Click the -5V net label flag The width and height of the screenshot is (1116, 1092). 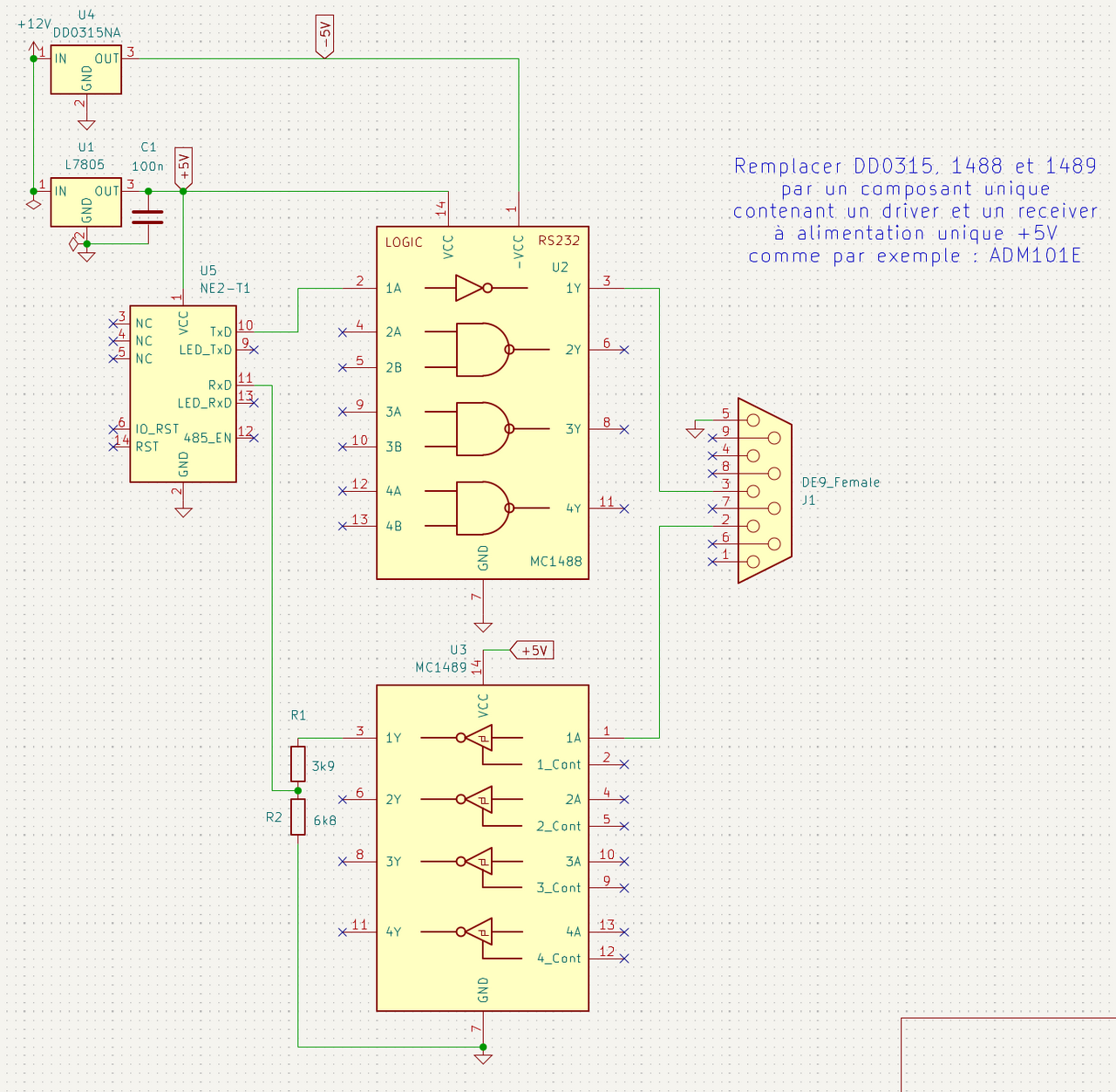324,37
